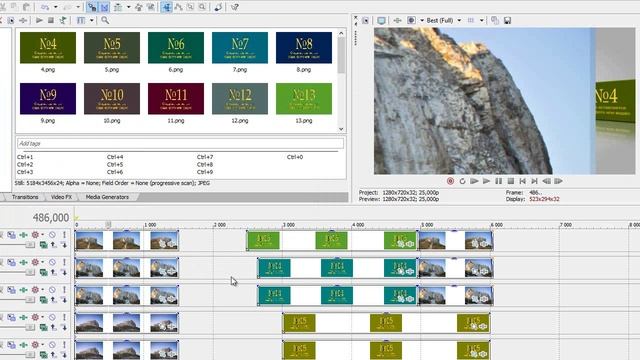640x360 pixels.
Task: Click media list scrollbar down arrow
Action: 341,129
